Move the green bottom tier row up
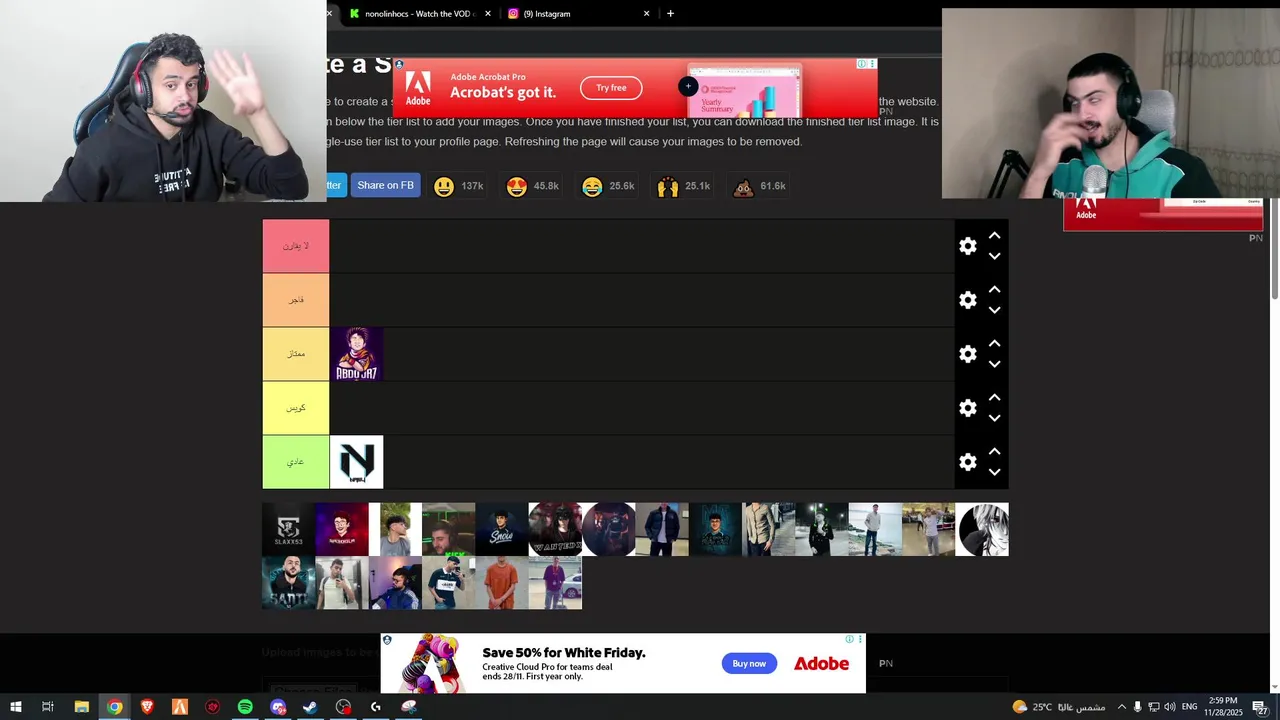Screen dimensions: 1280x720 coord(995,452)
